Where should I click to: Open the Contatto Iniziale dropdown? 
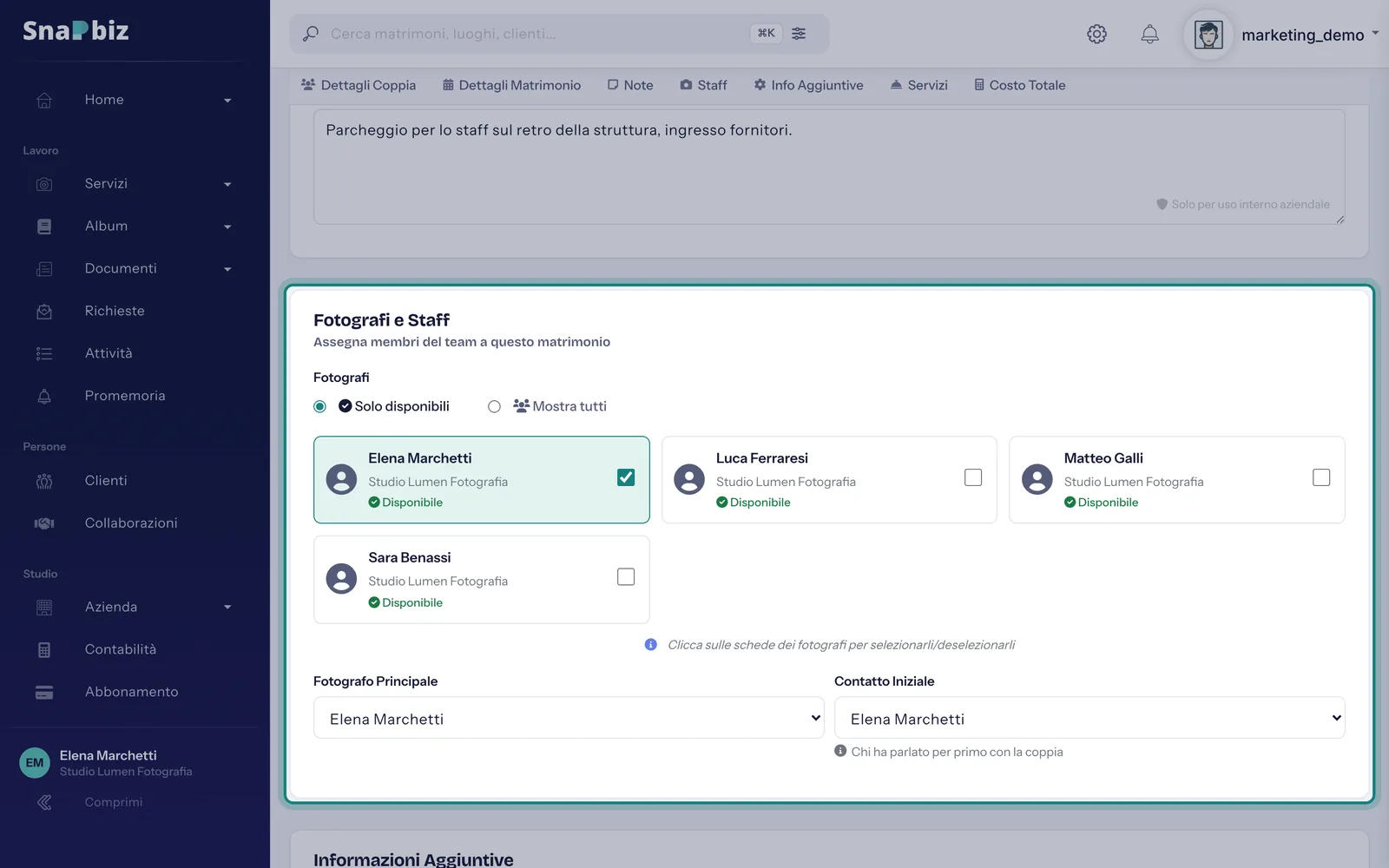point(1089,718)
